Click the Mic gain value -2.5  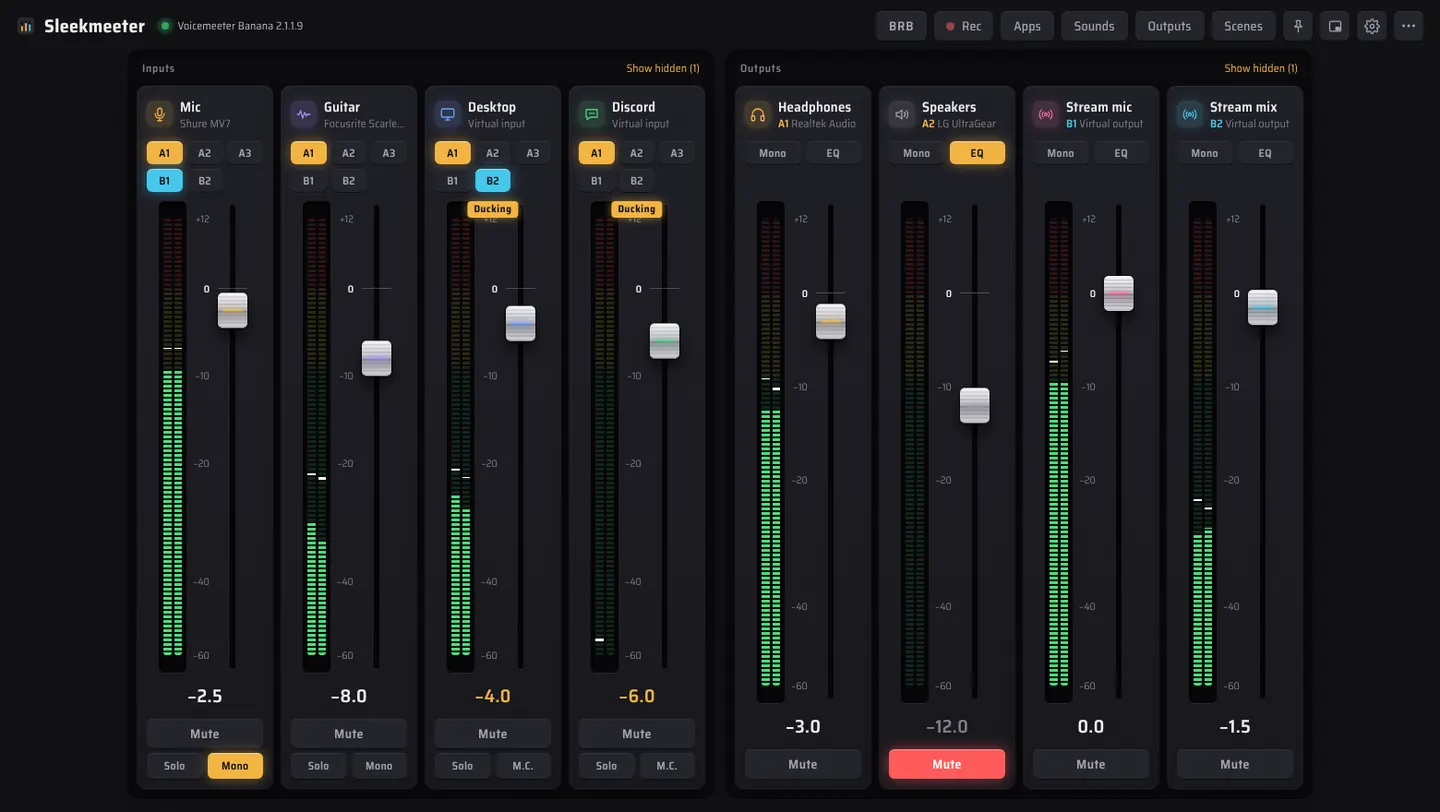tap(205, 696)
